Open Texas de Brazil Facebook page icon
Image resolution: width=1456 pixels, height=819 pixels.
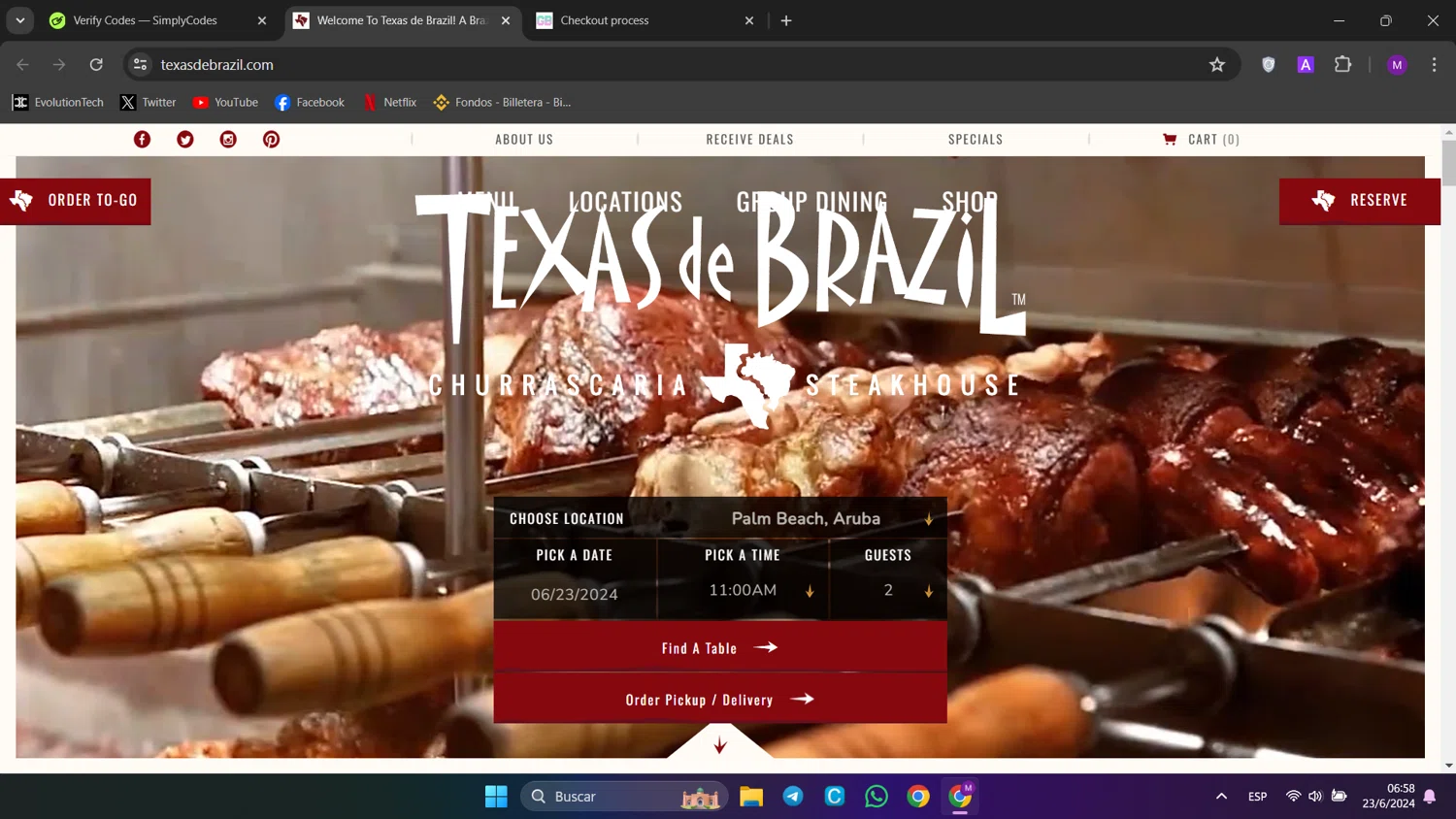click(x=142, y=140)
